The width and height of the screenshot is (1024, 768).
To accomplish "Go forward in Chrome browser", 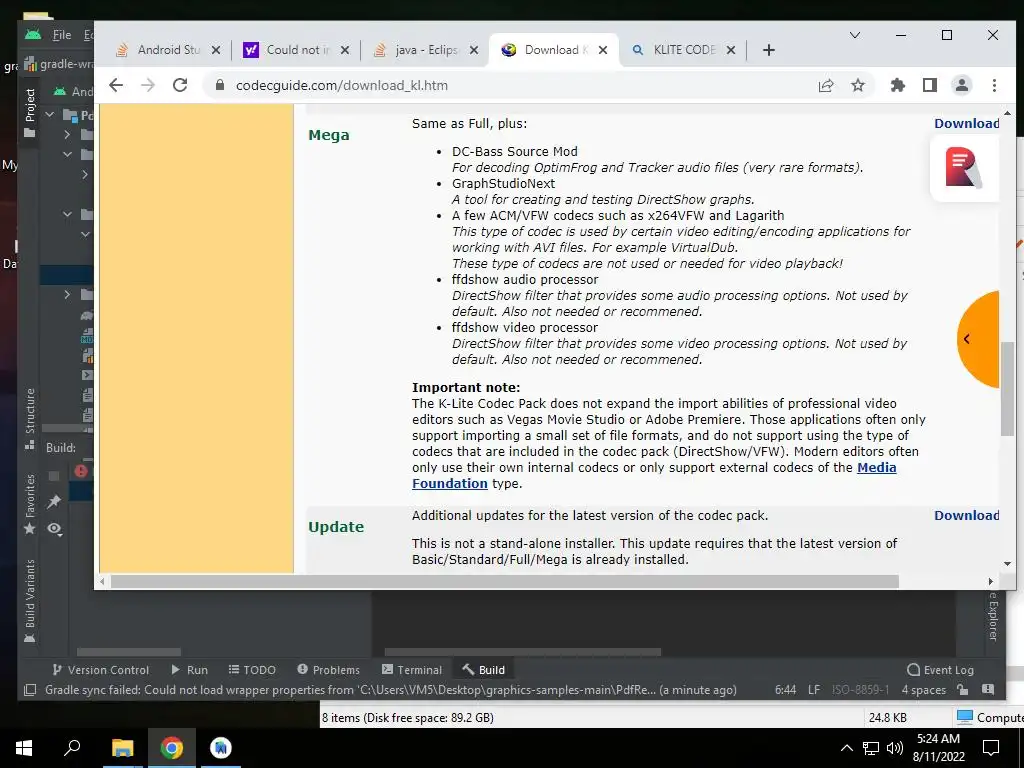I will point(148,85).
